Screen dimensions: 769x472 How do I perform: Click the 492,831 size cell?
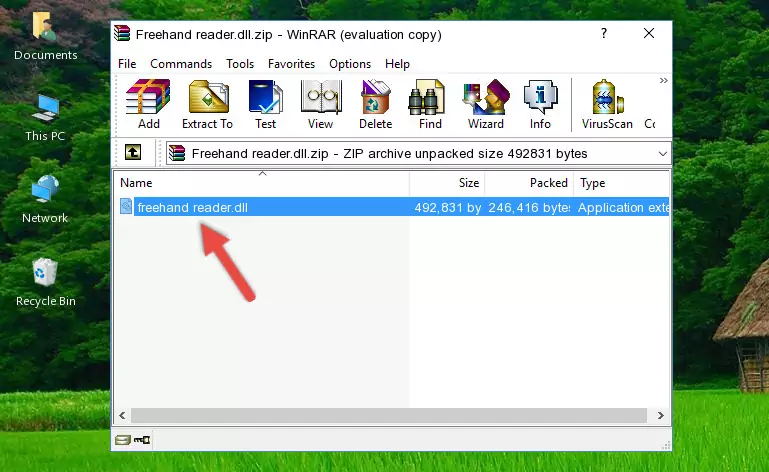click(x=447, y=208)
